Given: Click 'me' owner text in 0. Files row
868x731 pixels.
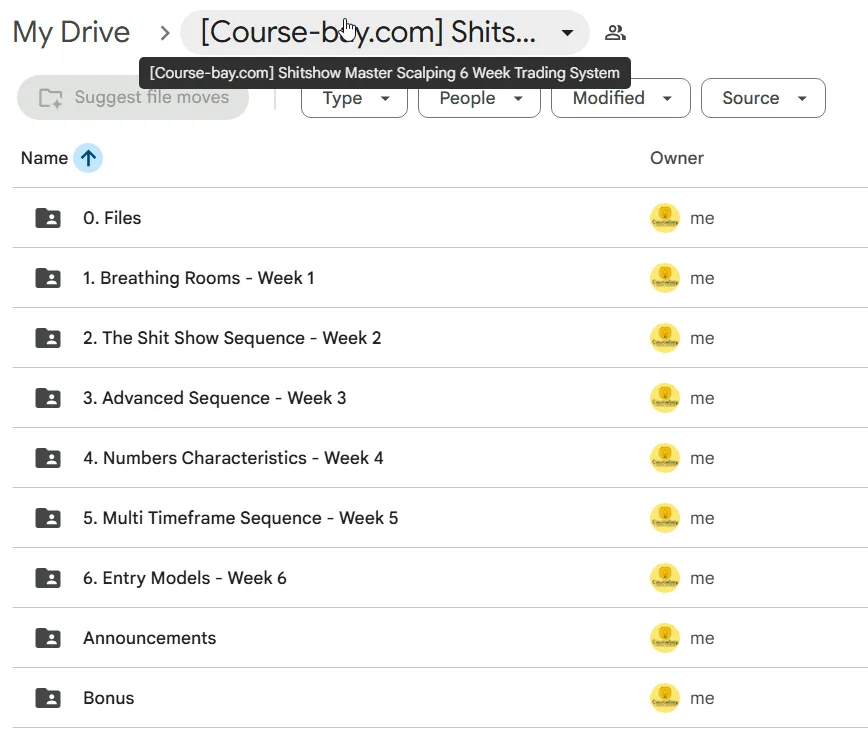Looking at the screenshot, I should (x=702, y=219).
